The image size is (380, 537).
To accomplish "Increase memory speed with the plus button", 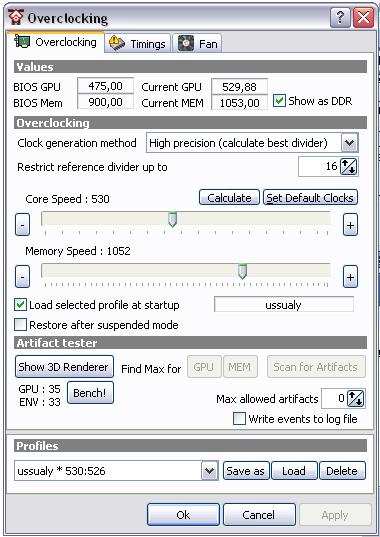I will (x=350, y=276).
